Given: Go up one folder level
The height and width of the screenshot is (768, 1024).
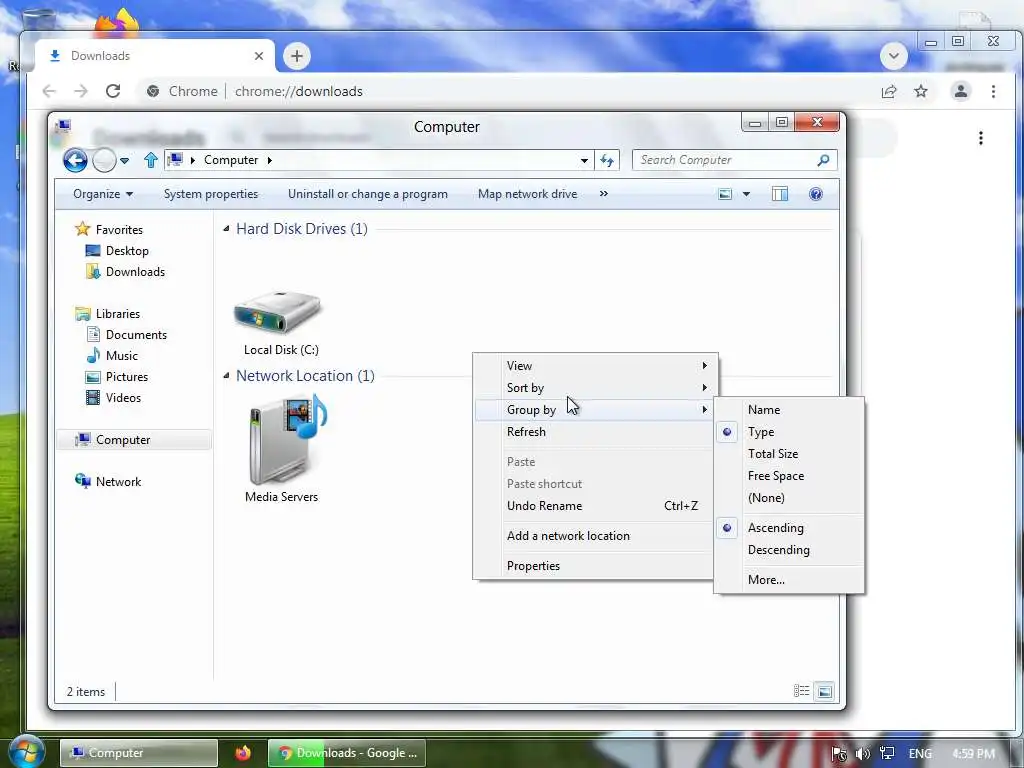Looking at the screenshot, I should (151, 160).
